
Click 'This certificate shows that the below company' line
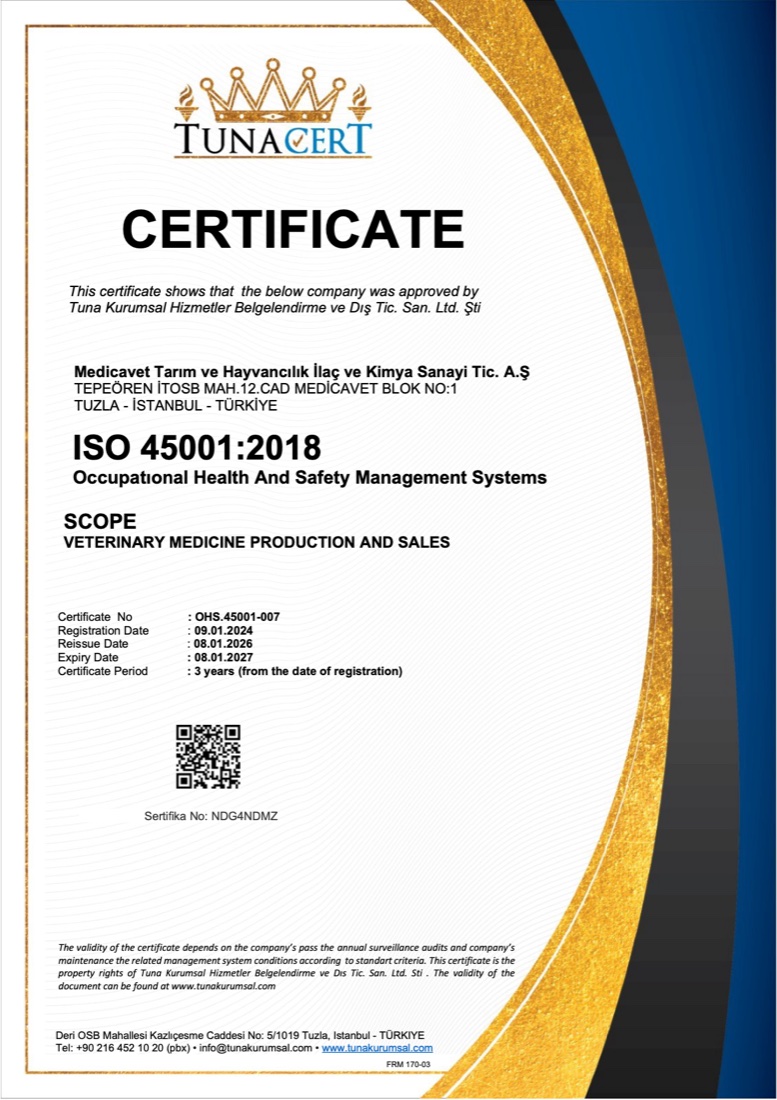[273, 291]
